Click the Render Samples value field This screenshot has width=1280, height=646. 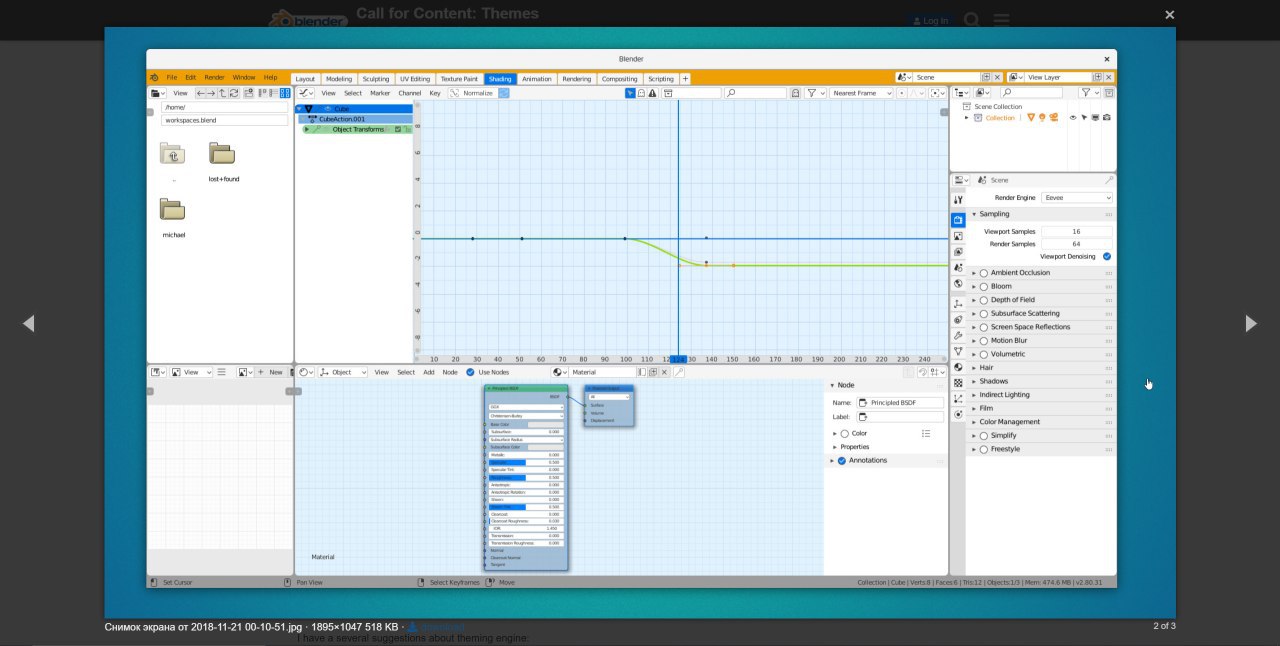point(1077,244)
